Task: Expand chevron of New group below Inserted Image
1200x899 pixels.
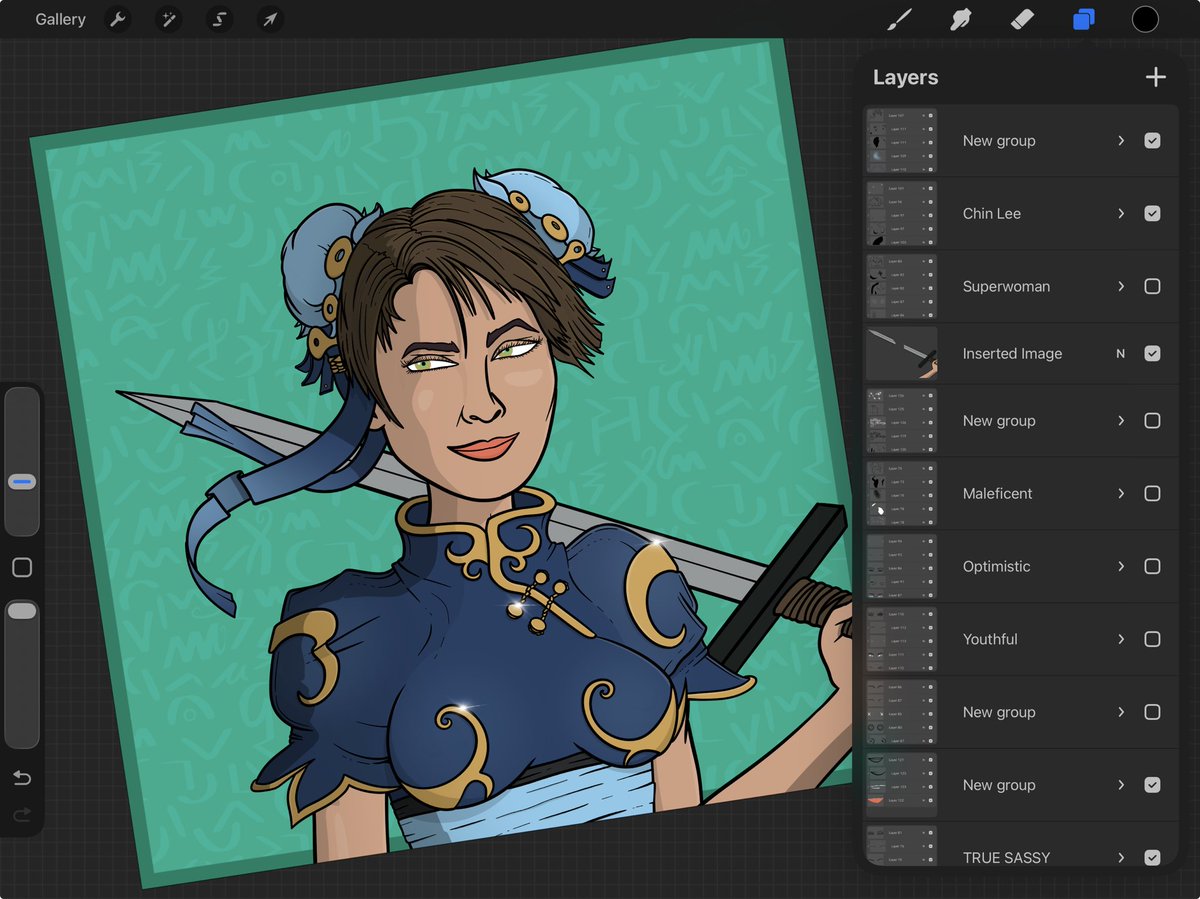Action: point(1121,421)
